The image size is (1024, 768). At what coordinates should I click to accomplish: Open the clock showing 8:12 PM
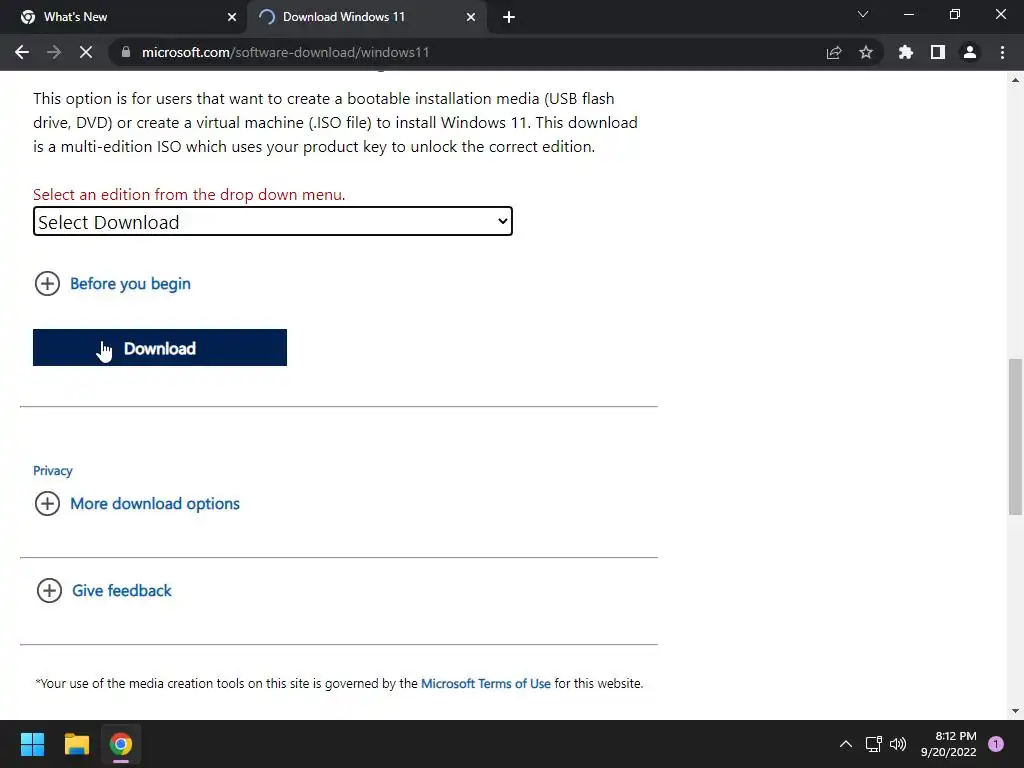click(x=948, y=744)
